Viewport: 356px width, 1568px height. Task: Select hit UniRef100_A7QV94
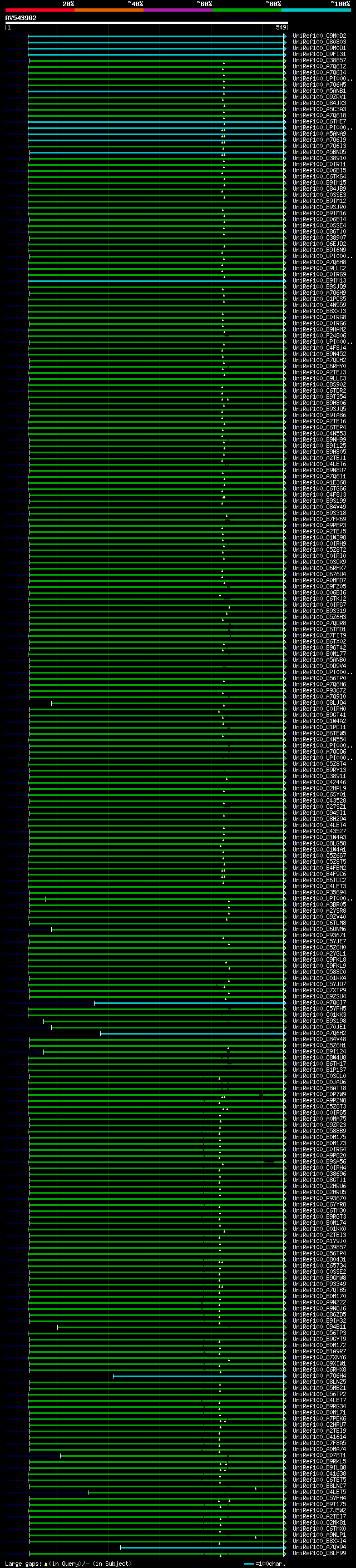pyautogui.click(x=319, y=1547)
